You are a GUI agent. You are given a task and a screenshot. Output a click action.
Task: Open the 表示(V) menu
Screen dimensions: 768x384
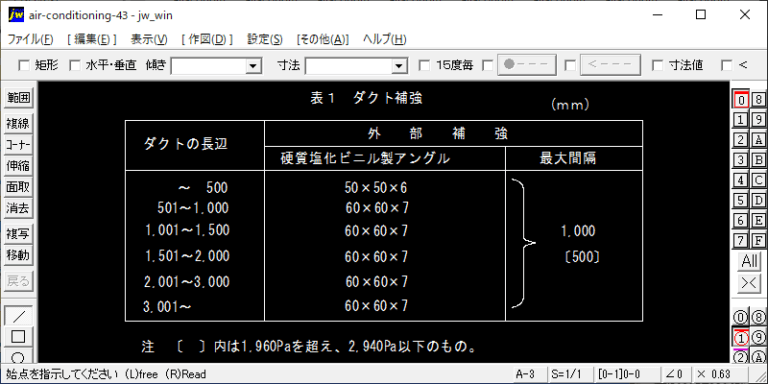pos(149,40)
